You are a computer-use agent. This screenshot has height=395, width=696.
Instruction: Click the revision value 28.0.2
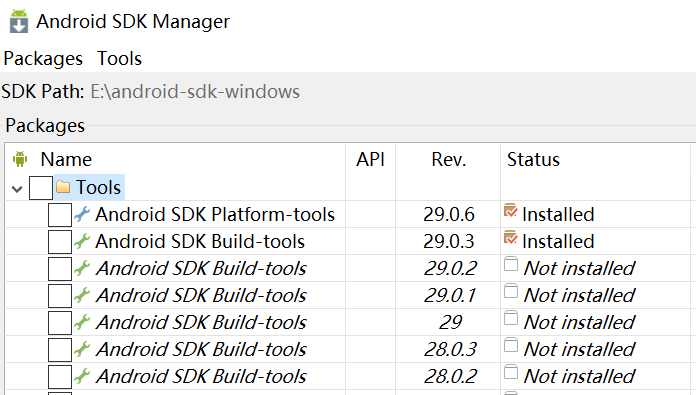450,377
